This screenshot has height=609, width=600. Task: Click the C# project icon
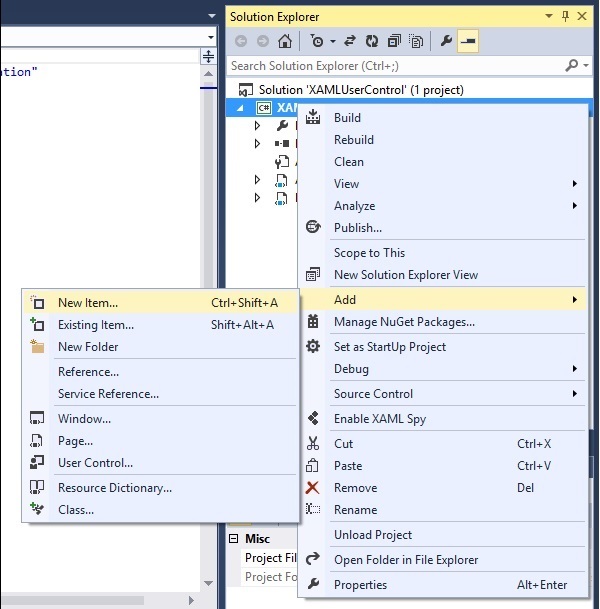click(x=264, y=108)
